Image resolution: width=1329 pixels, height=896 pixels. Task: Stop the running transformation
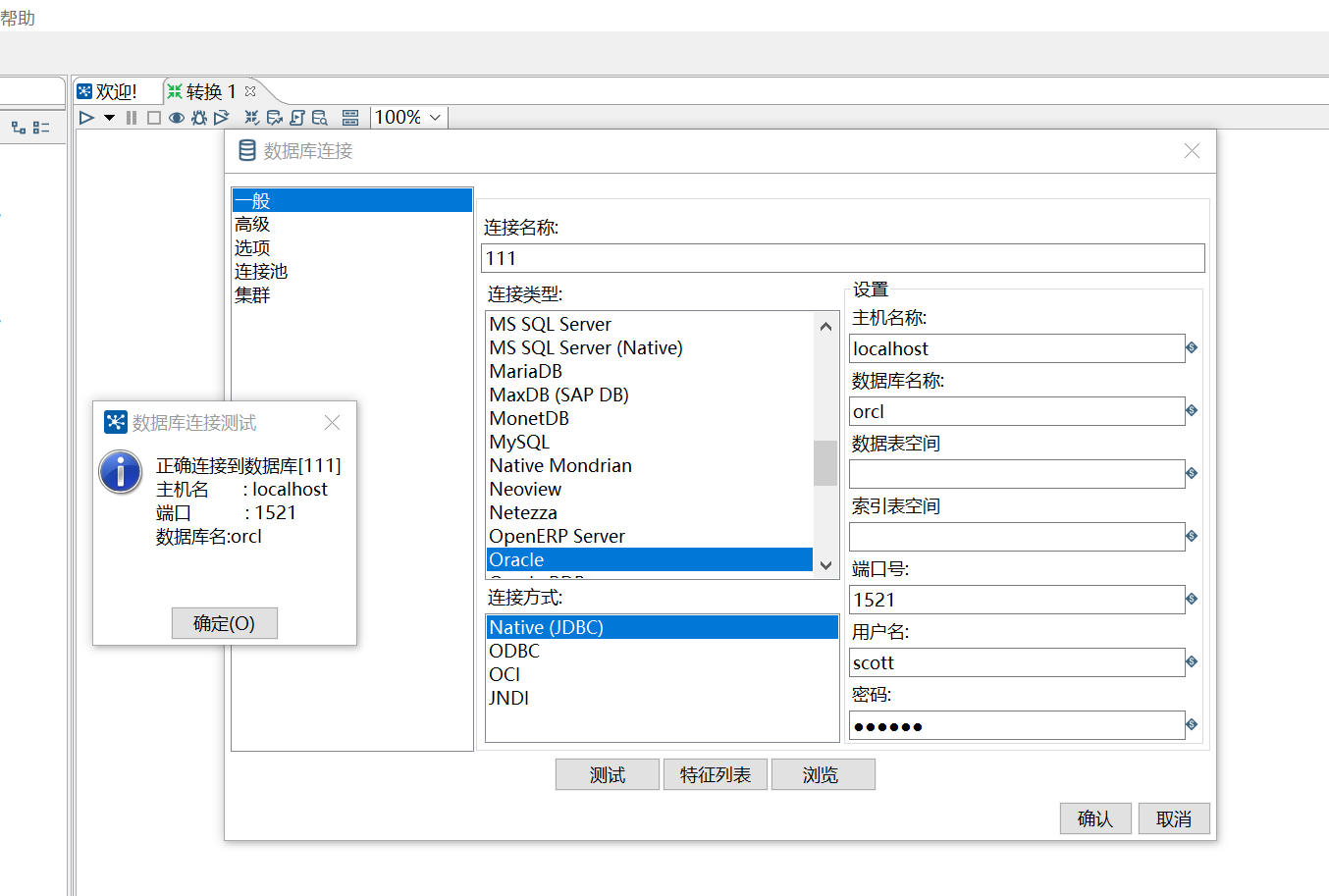click(154, 117)
